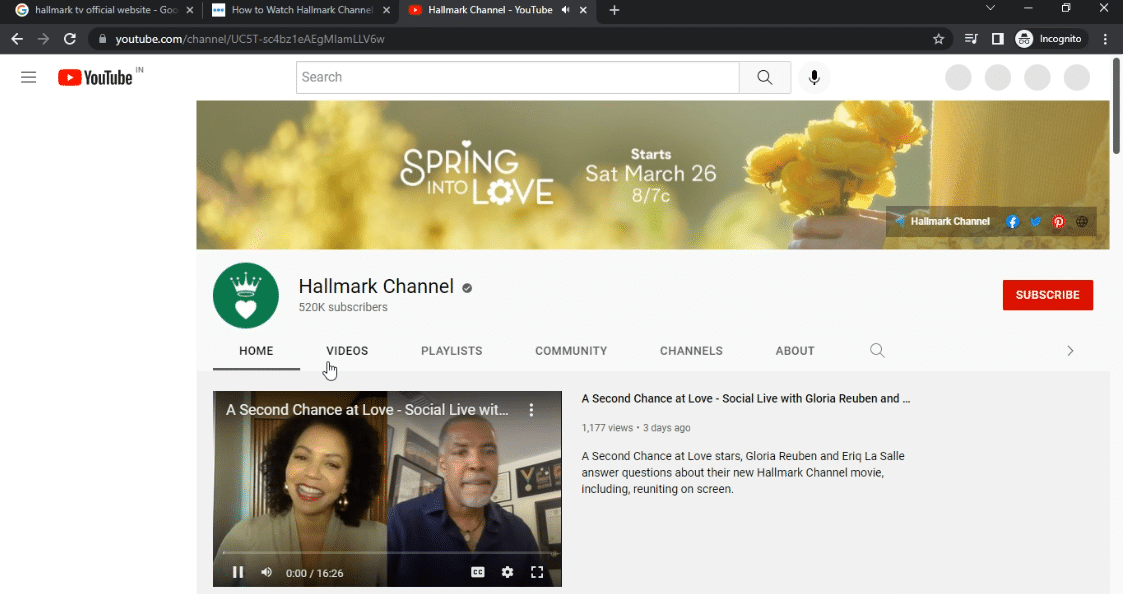Seek within the video progress bar

coord(387,553)
